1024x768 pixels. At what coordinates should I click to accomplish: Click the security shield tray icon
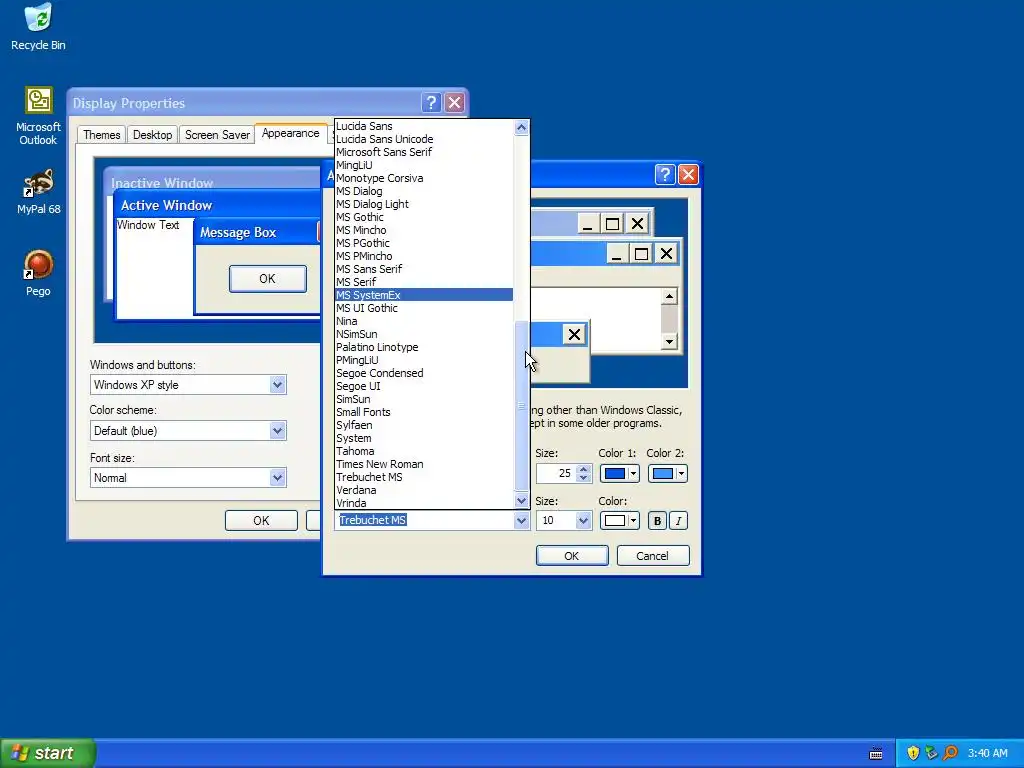[x=913, y=753]
